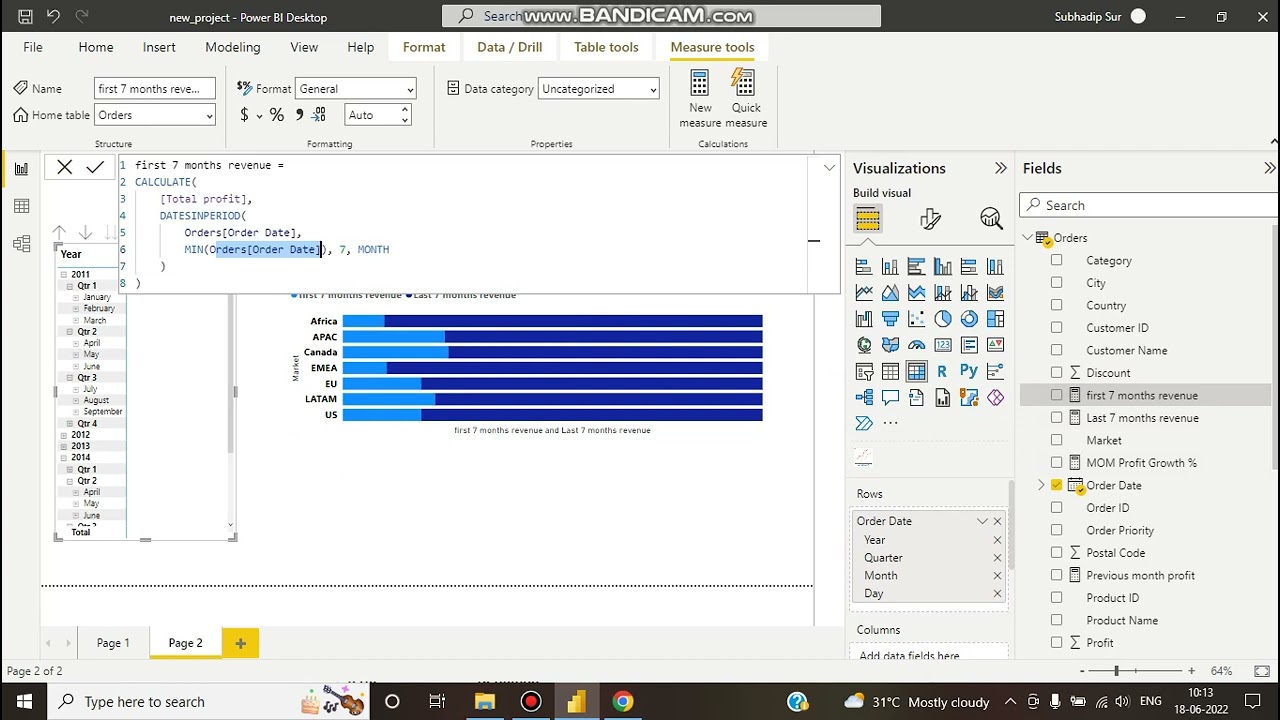Select the stacked bar chart visual

tap(864, 267)
